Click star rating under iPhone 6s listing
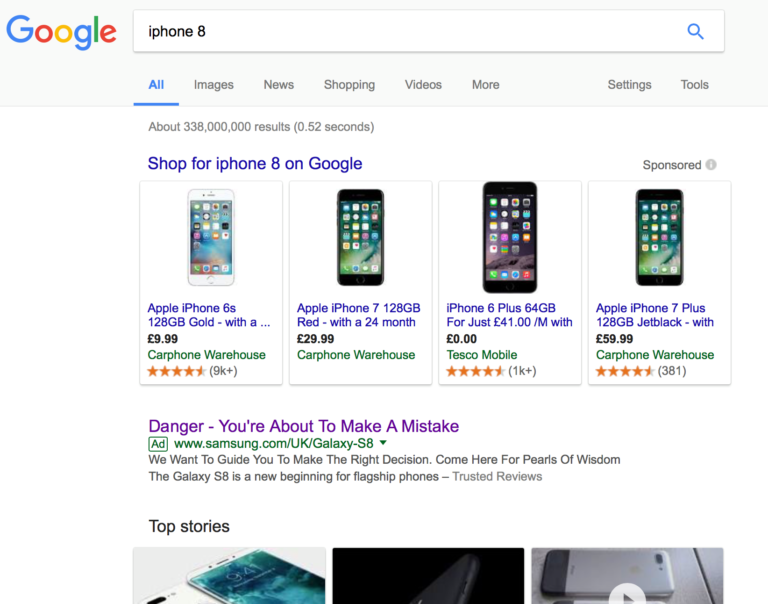This screenshot has width=768, height=604. pos(176,371)
